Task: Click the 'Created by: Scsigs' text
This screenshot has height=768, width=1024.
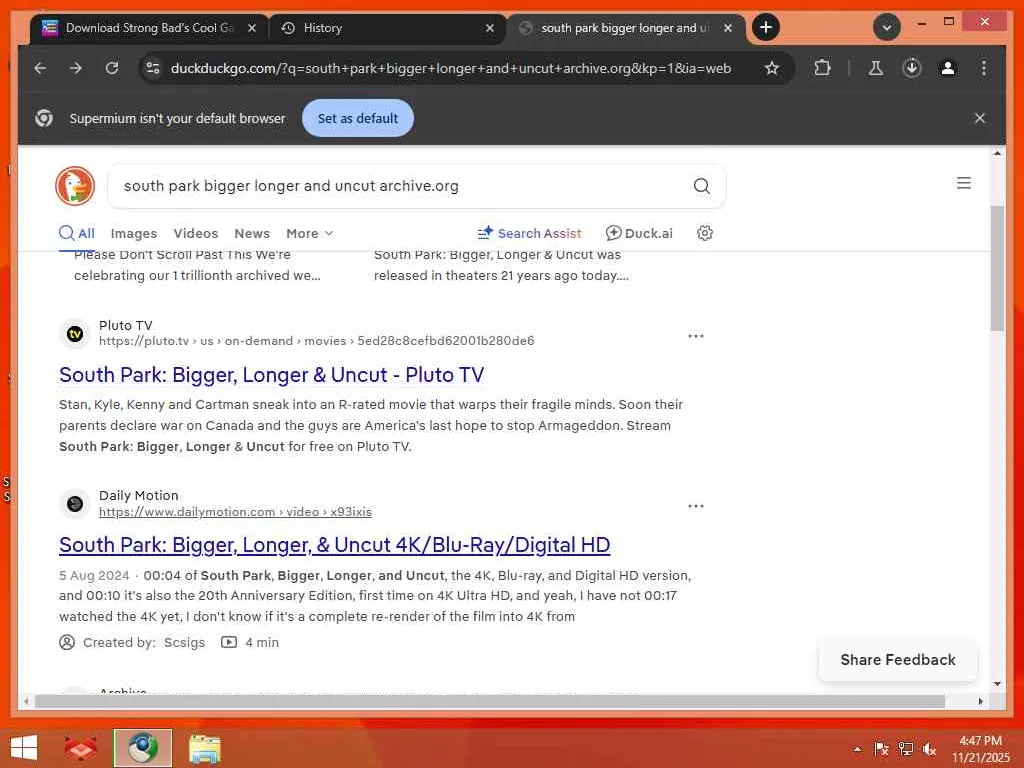Action: (x=144, y=642)
